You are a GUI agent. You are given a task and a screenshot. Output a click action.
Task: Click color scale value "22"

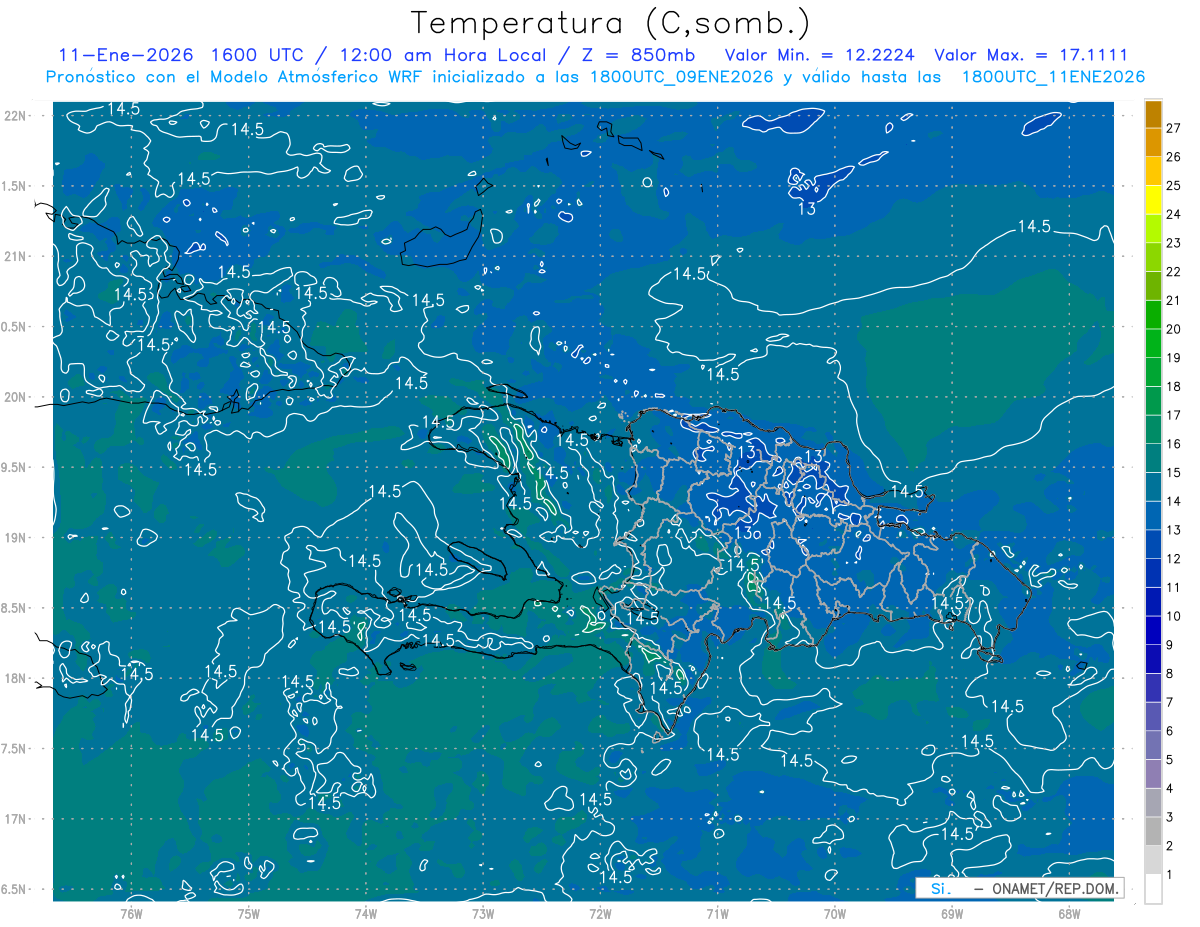(x=1174, y=272)
